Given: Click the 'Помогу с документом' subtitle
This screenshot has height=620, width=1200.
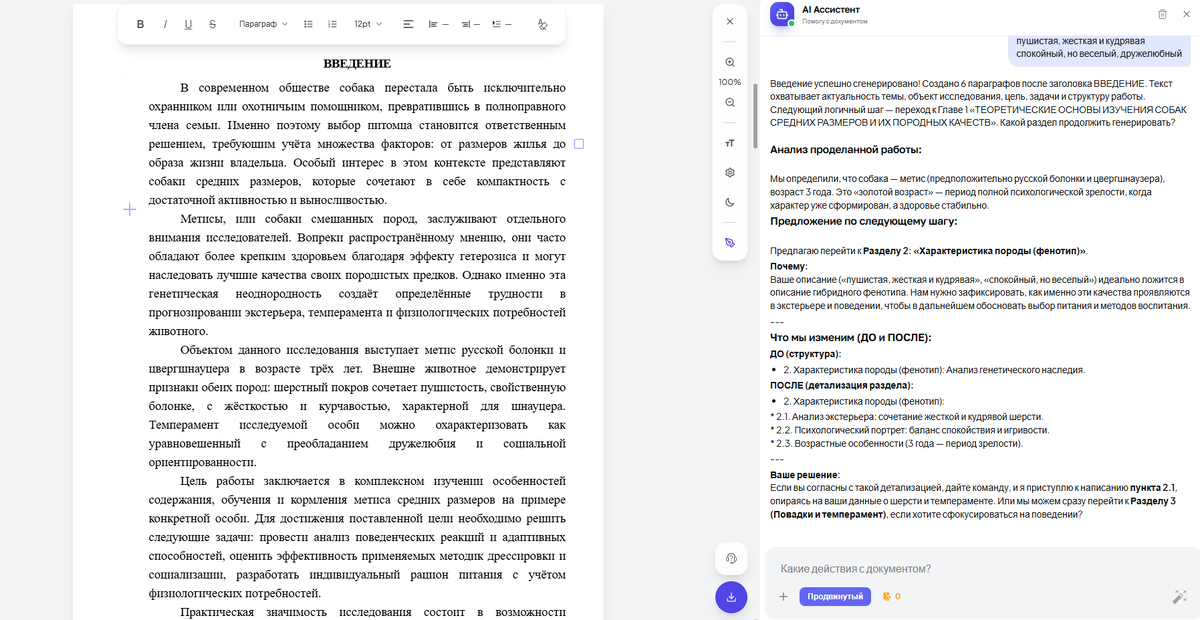Looking at the screenshot, I should 835,21.
